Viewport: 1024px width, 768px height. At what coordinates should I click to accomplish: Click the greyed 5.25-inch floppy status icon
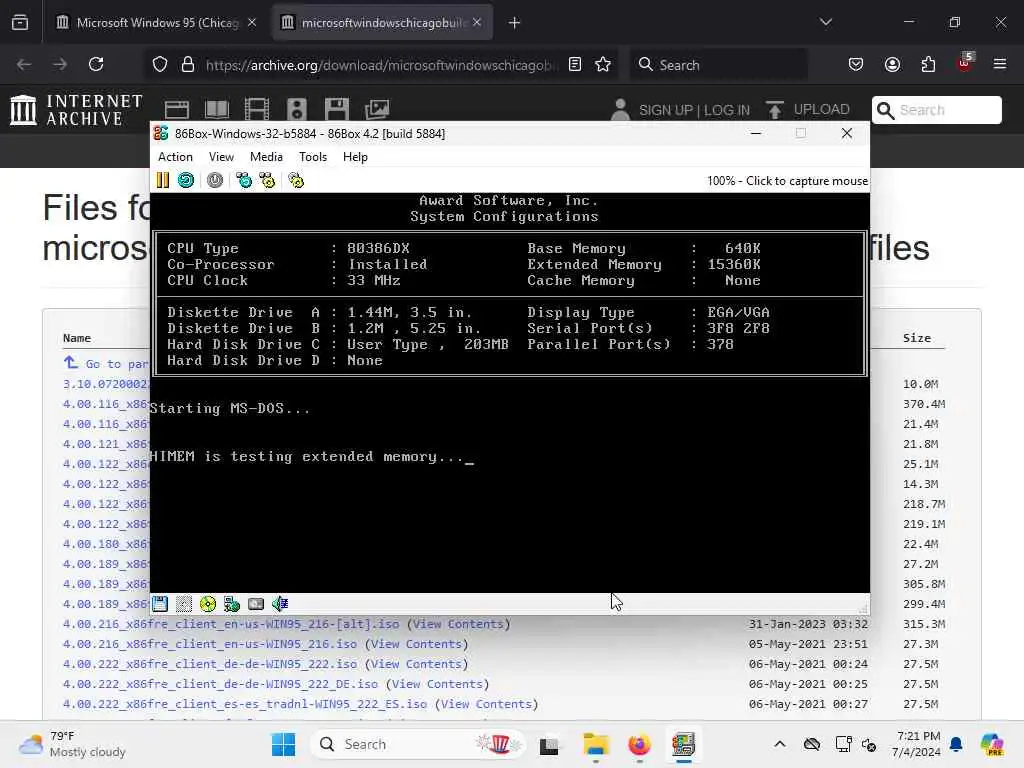click(184, 604)
